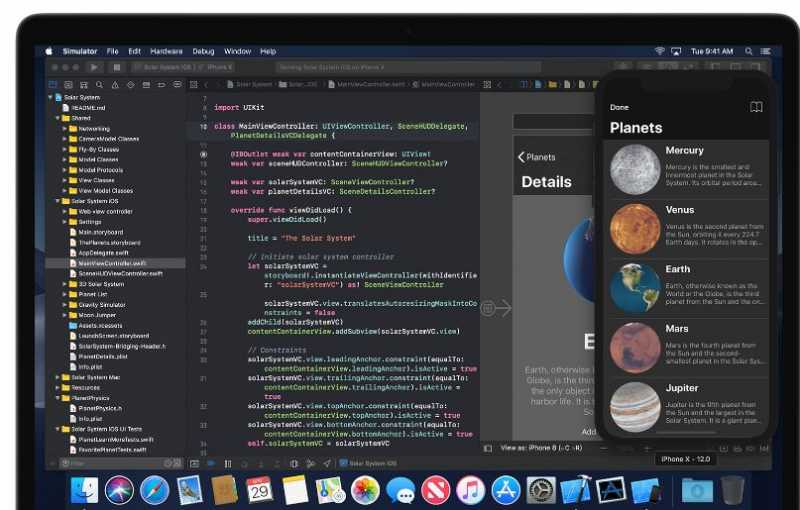Click the Spotlight search icon in menu bar
800x510 pixels.
(x=748, y=51)
